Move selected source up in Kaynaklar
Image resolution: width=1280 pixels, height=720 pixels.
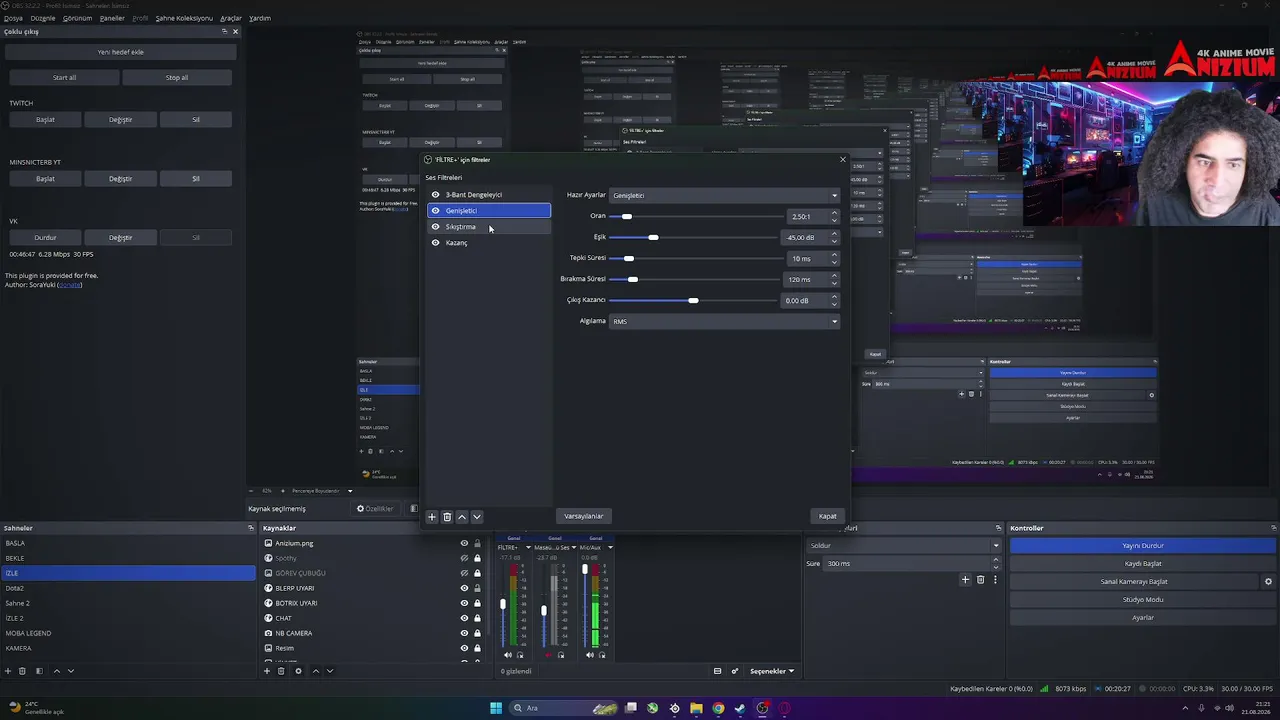(315, 671)
